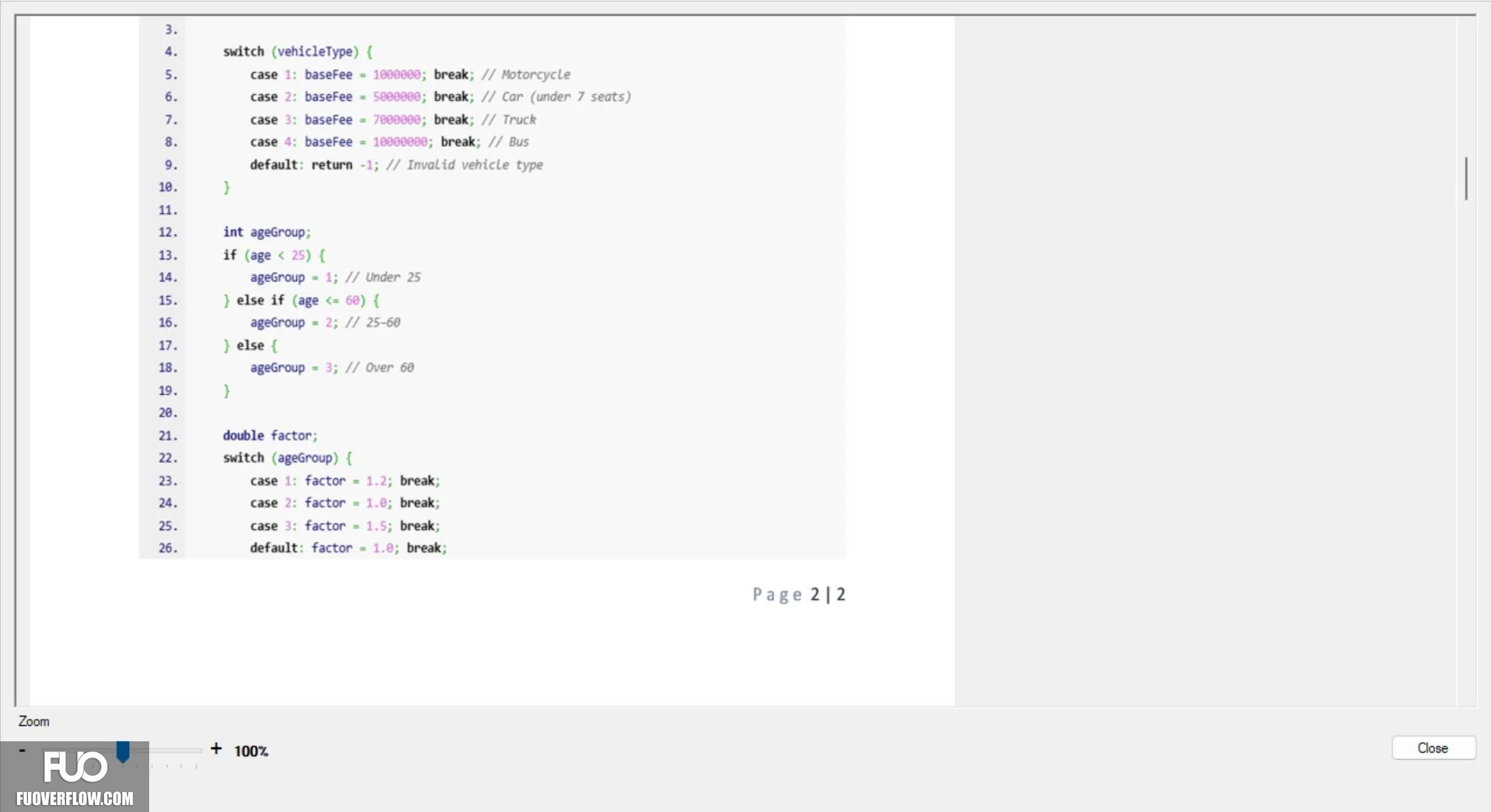Click the line '} else if (age <= 60) {'
The height and width of the screenshot is (812, 1492).
tap(301, 300)
